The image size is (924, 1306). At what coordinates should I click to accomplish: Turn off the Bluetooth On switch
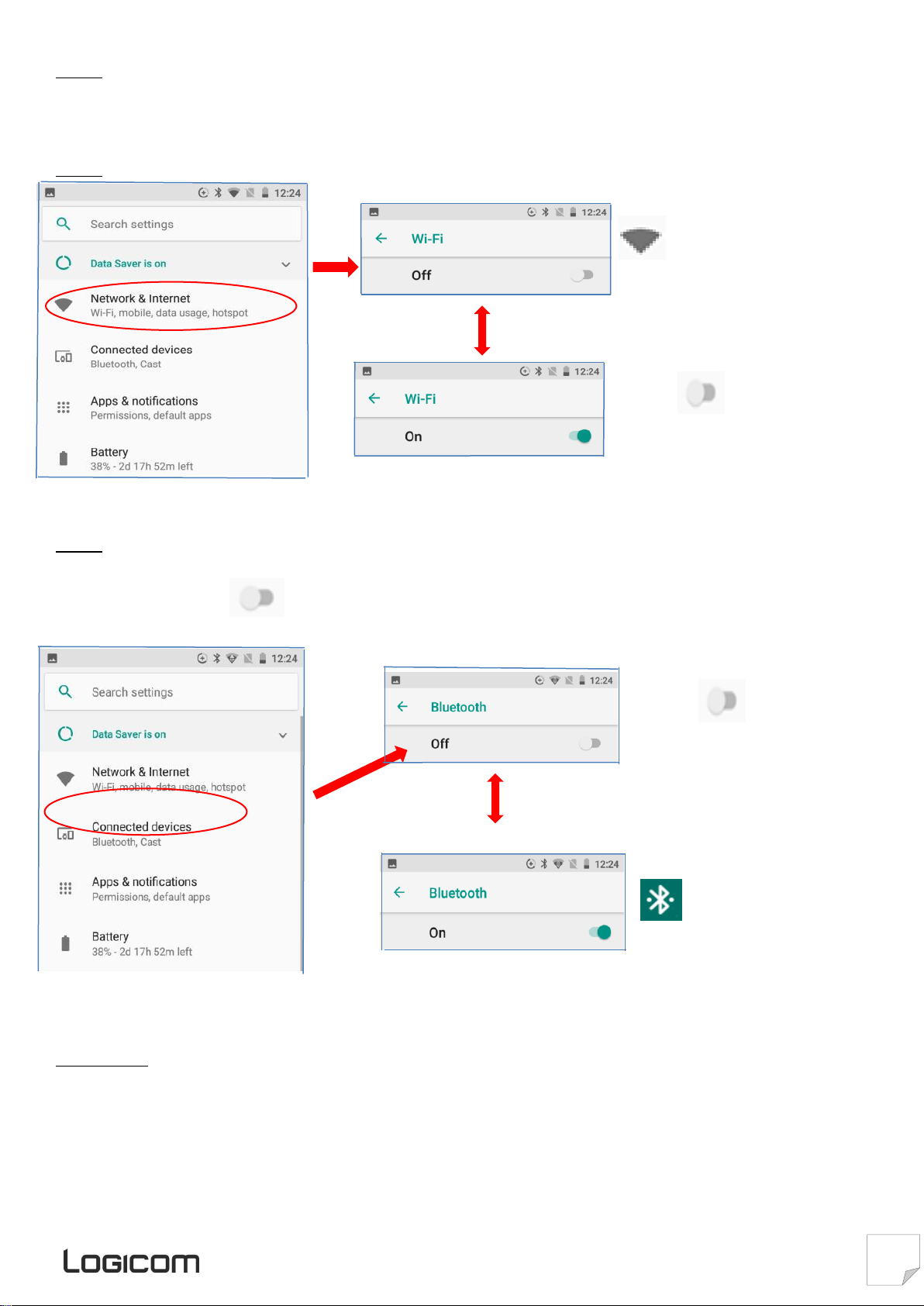[600, 932]
